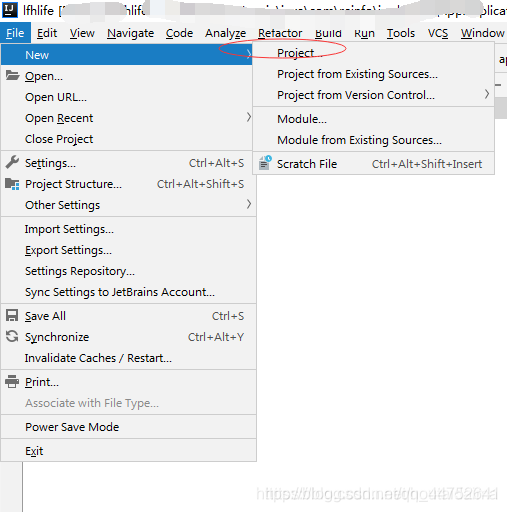Screen dimensions: 507x512
Task: Click the printer icon beside Print...
Action: point(12,382)
